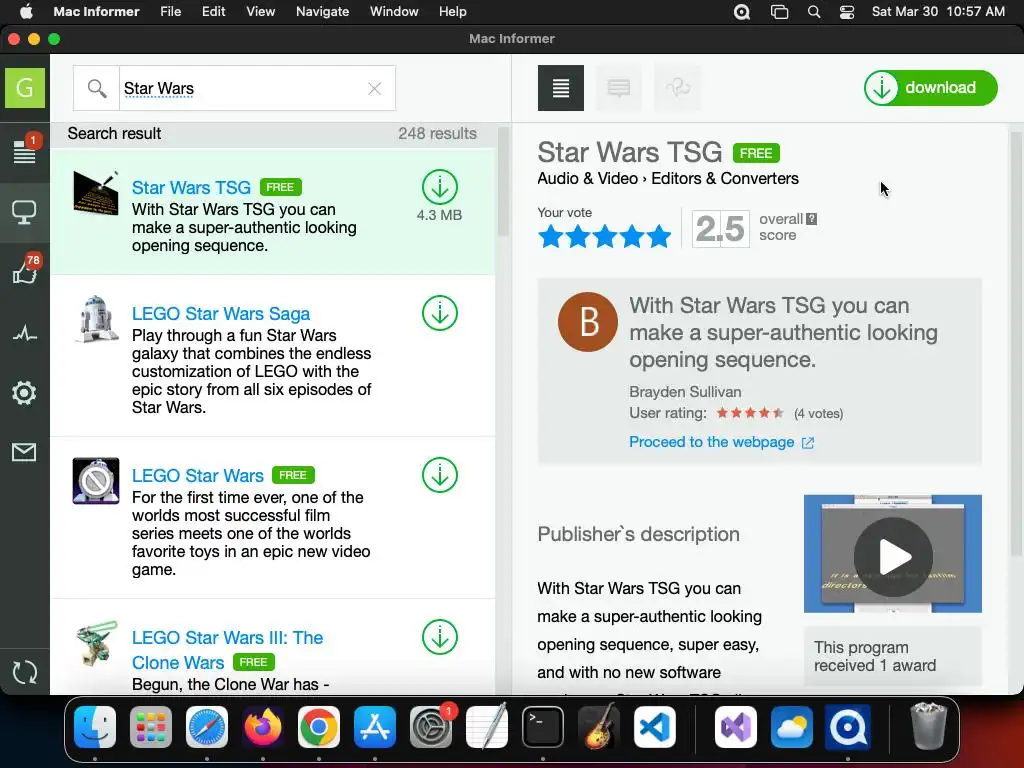
Task: Switch to the description tab icon
Action: pos(561,88)
